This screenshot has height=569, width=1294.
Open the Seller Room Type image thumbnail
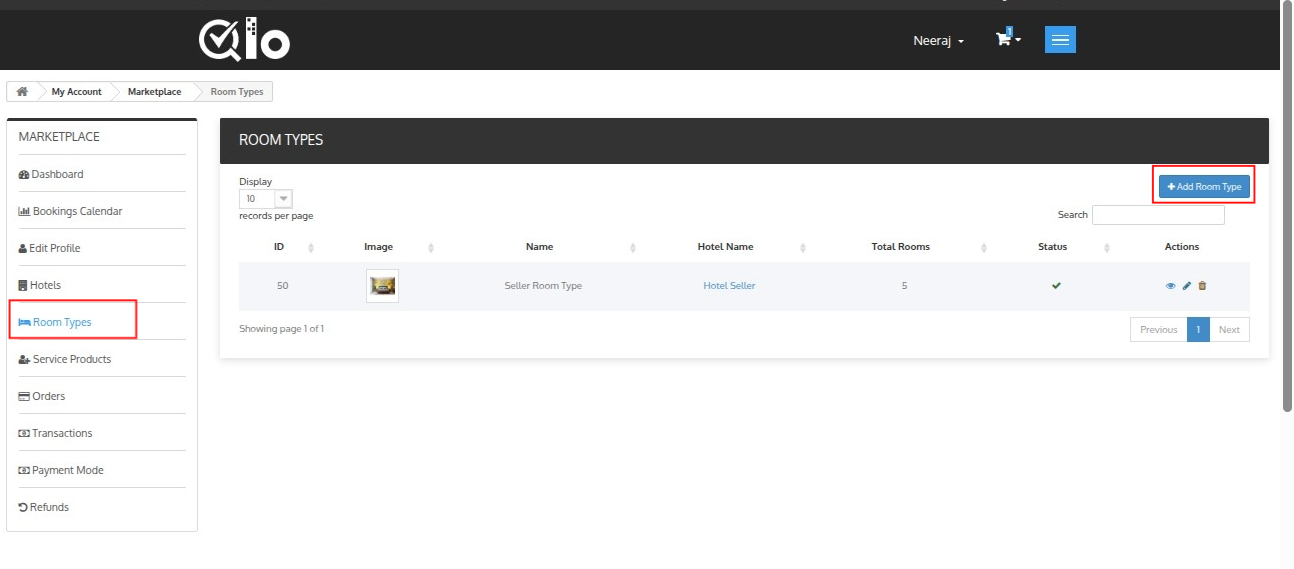[382, 286]
